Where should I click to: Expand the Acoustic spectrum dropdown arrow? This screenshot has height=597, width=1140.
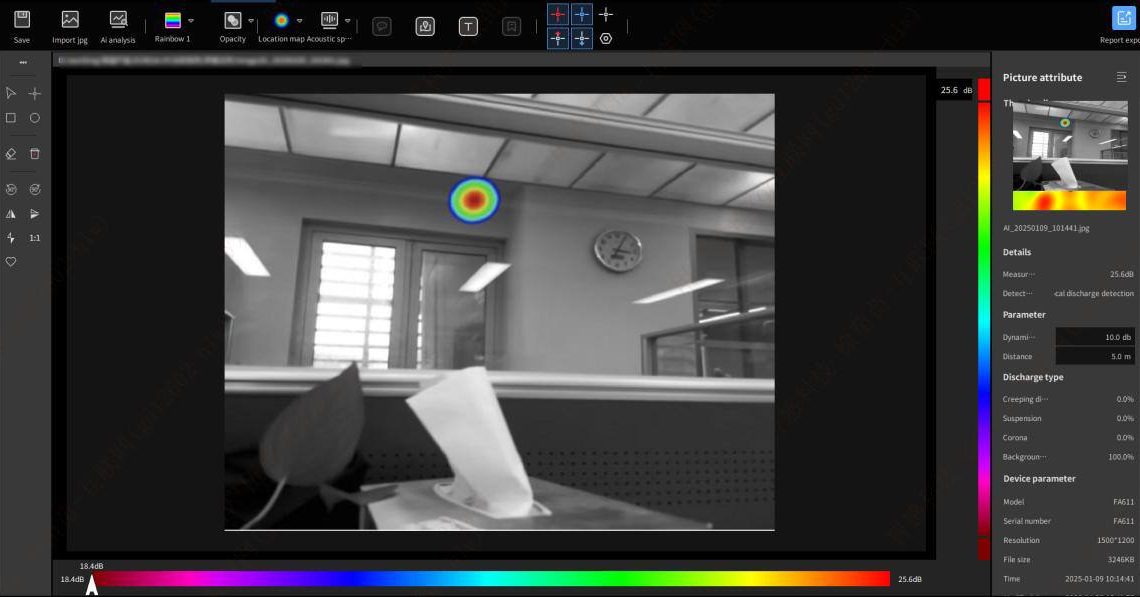348,21
